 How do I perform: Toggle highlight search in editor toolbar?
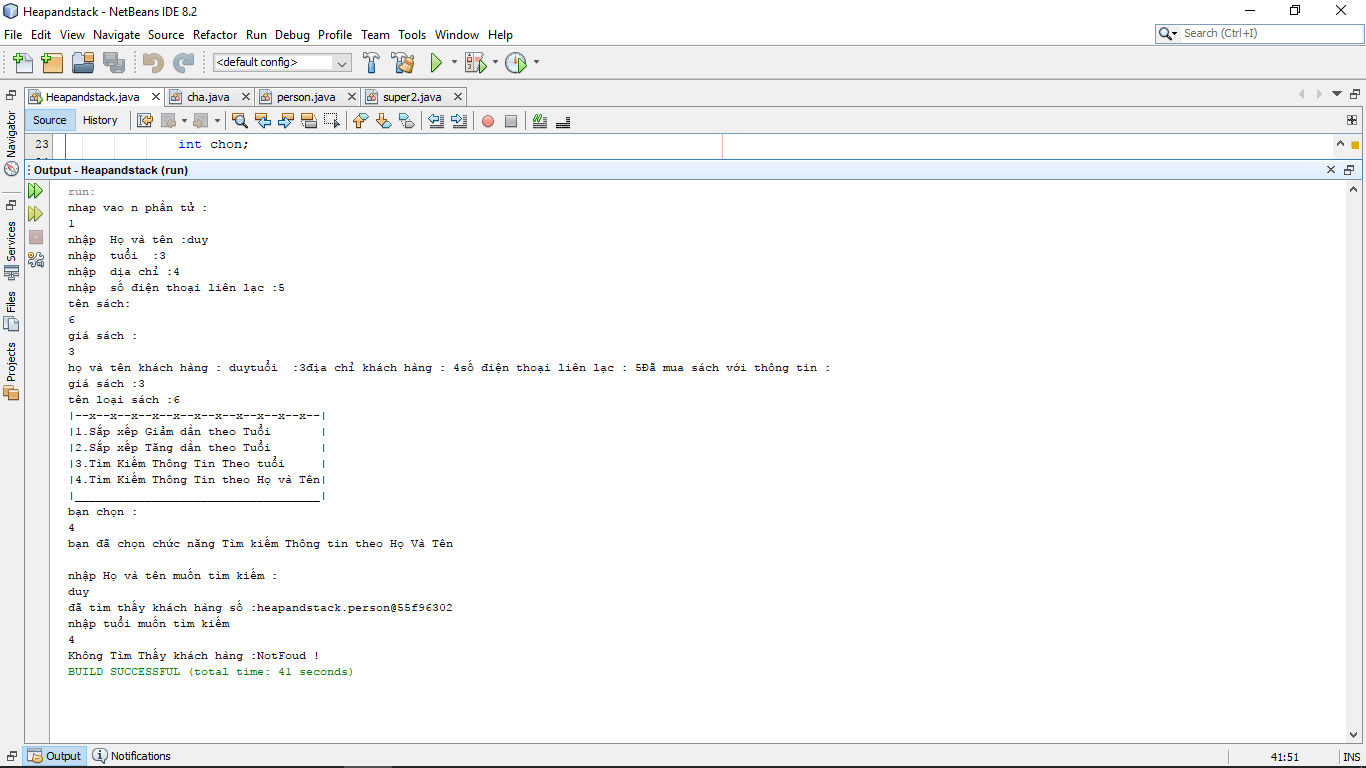[309, 121]
